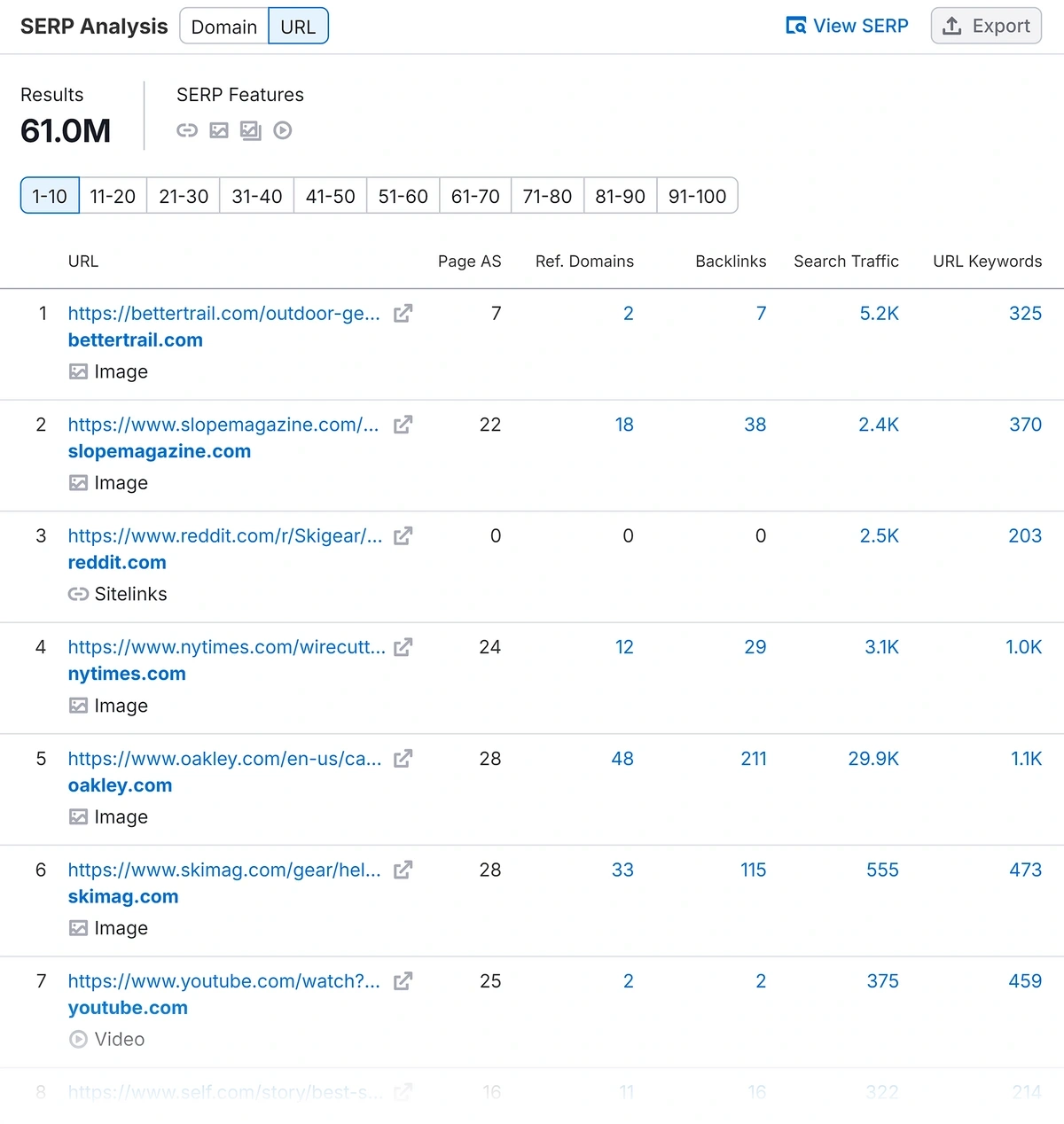Open the nytimes.com domain link
This screenshot has width=1064, height=1124.
pos(127,674)
